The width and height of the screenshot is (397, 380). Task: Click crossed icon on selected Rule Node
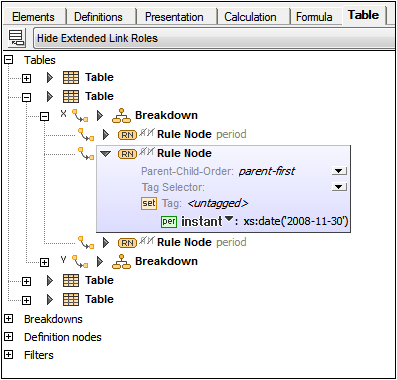point(146,151)
